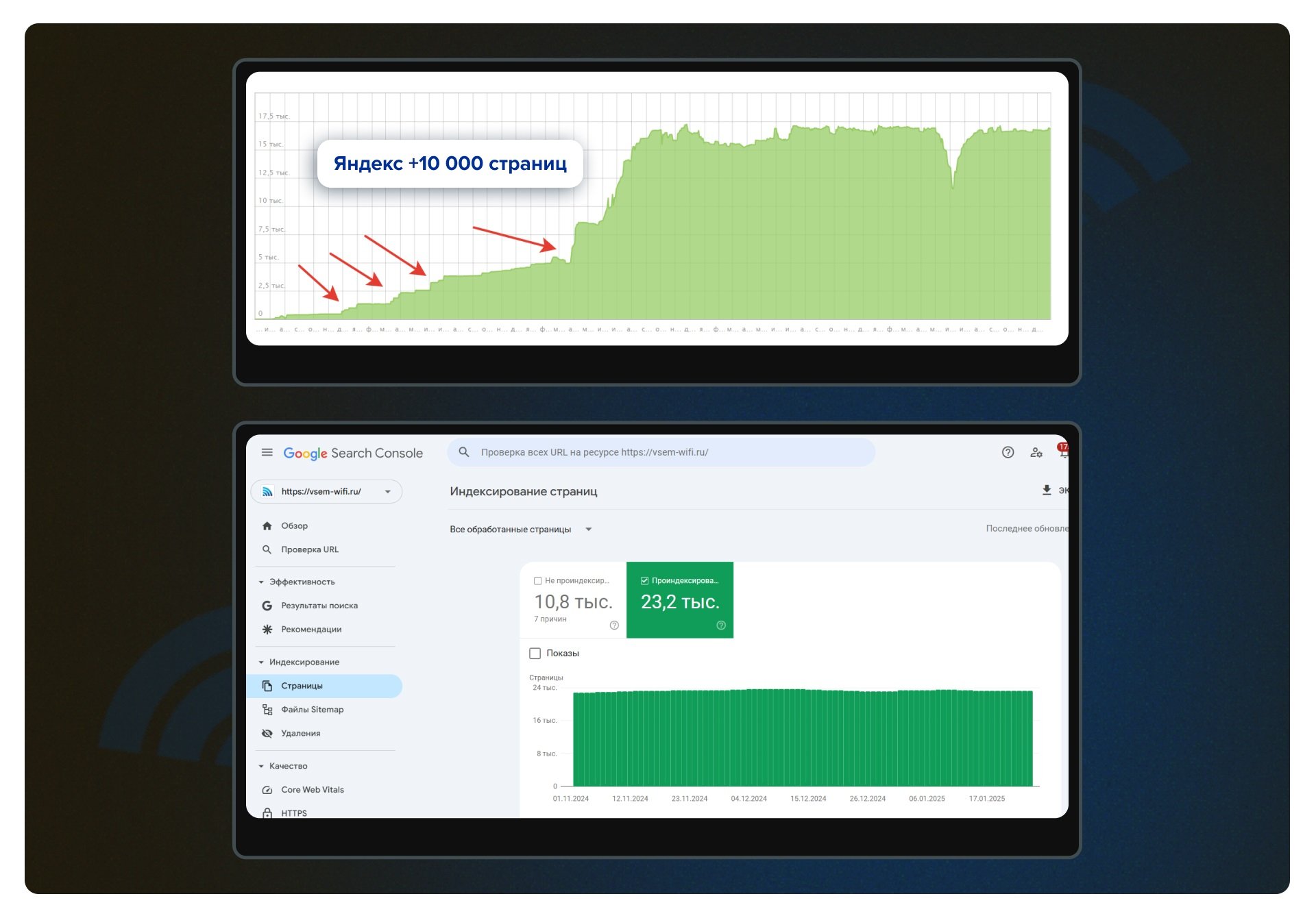Open Обзор in the sidebar
This screenshot has height=918, width=1316.
[294, 526]
